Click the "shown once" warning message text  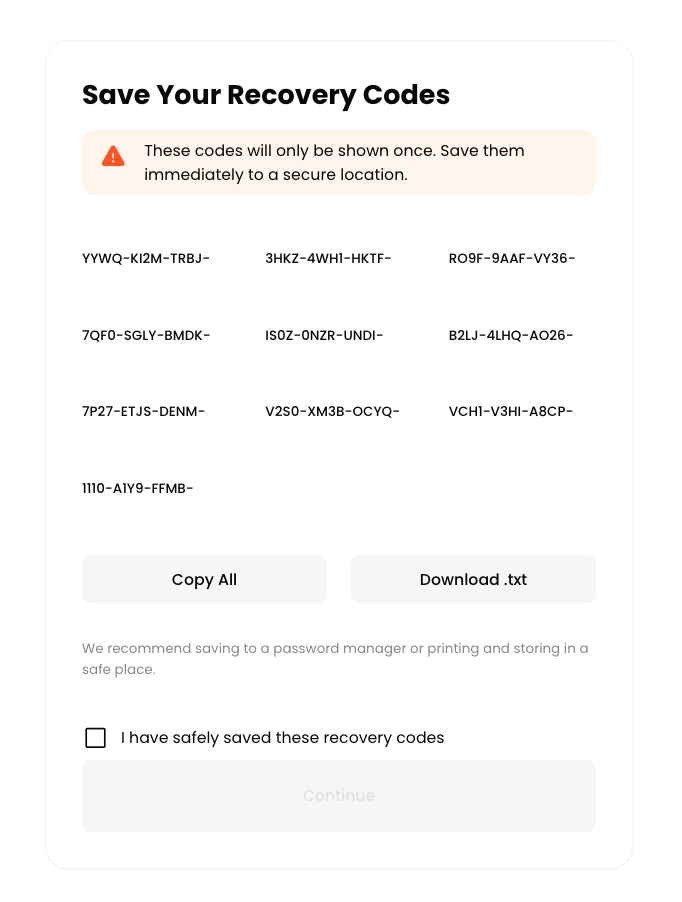click(334, 151)
